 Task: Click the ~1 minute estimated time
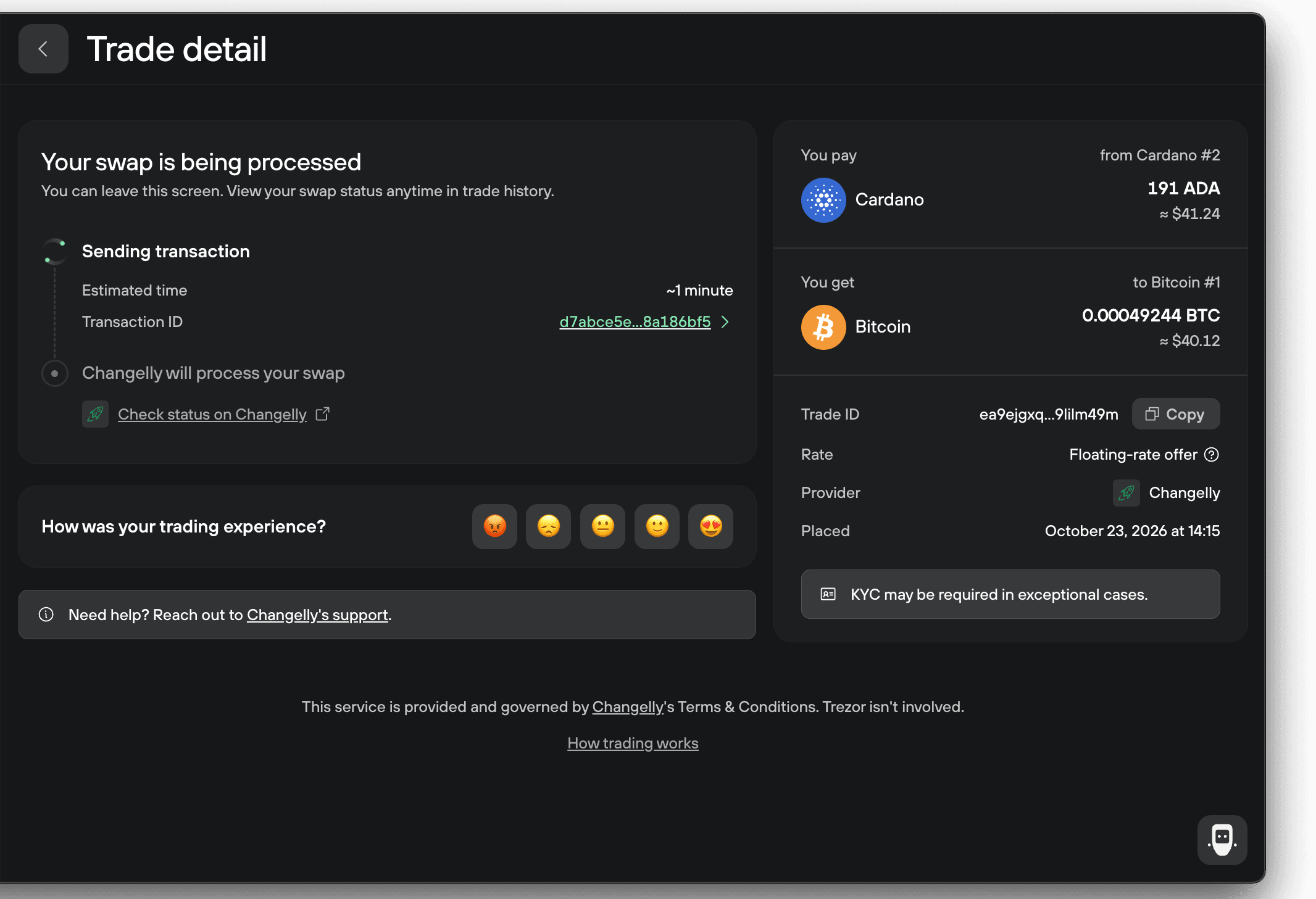(x=699, y=291)
